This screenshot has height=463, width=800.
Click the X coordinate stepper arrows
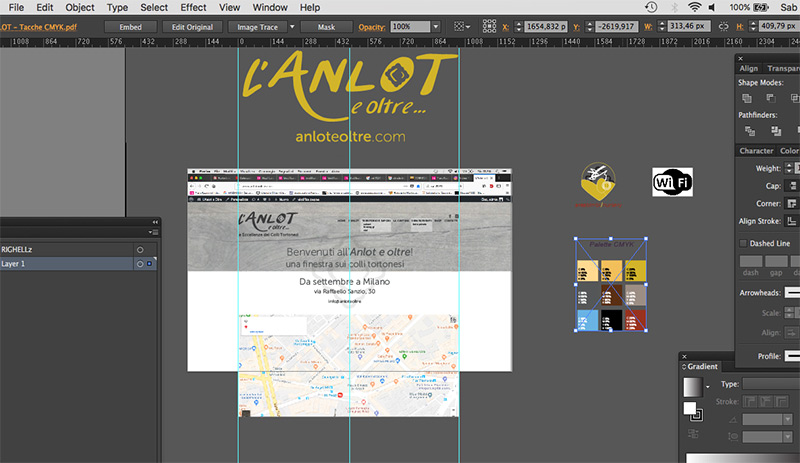pos(518,27)
